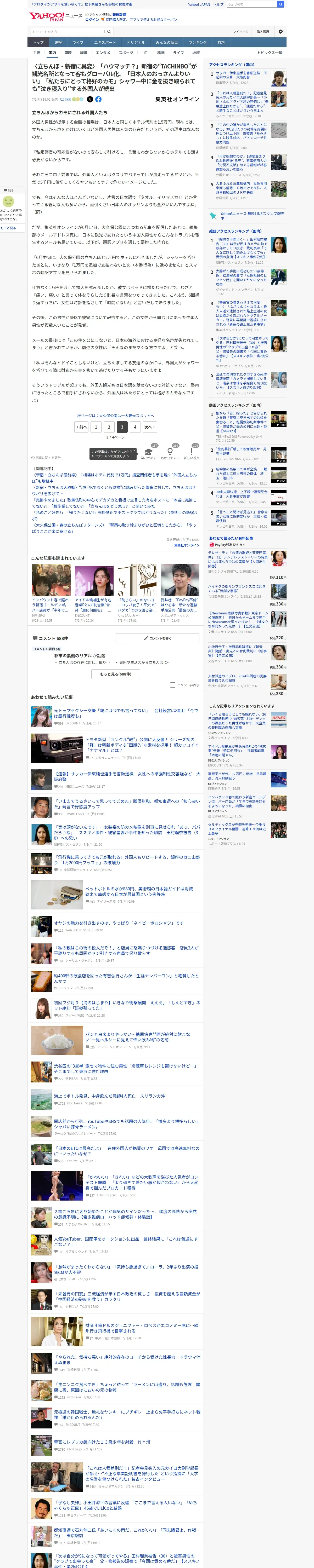Click the floating 688 comment badge on left
Image resolution: width=314 pixels, height=1568 pixels.
click(9, 190)
